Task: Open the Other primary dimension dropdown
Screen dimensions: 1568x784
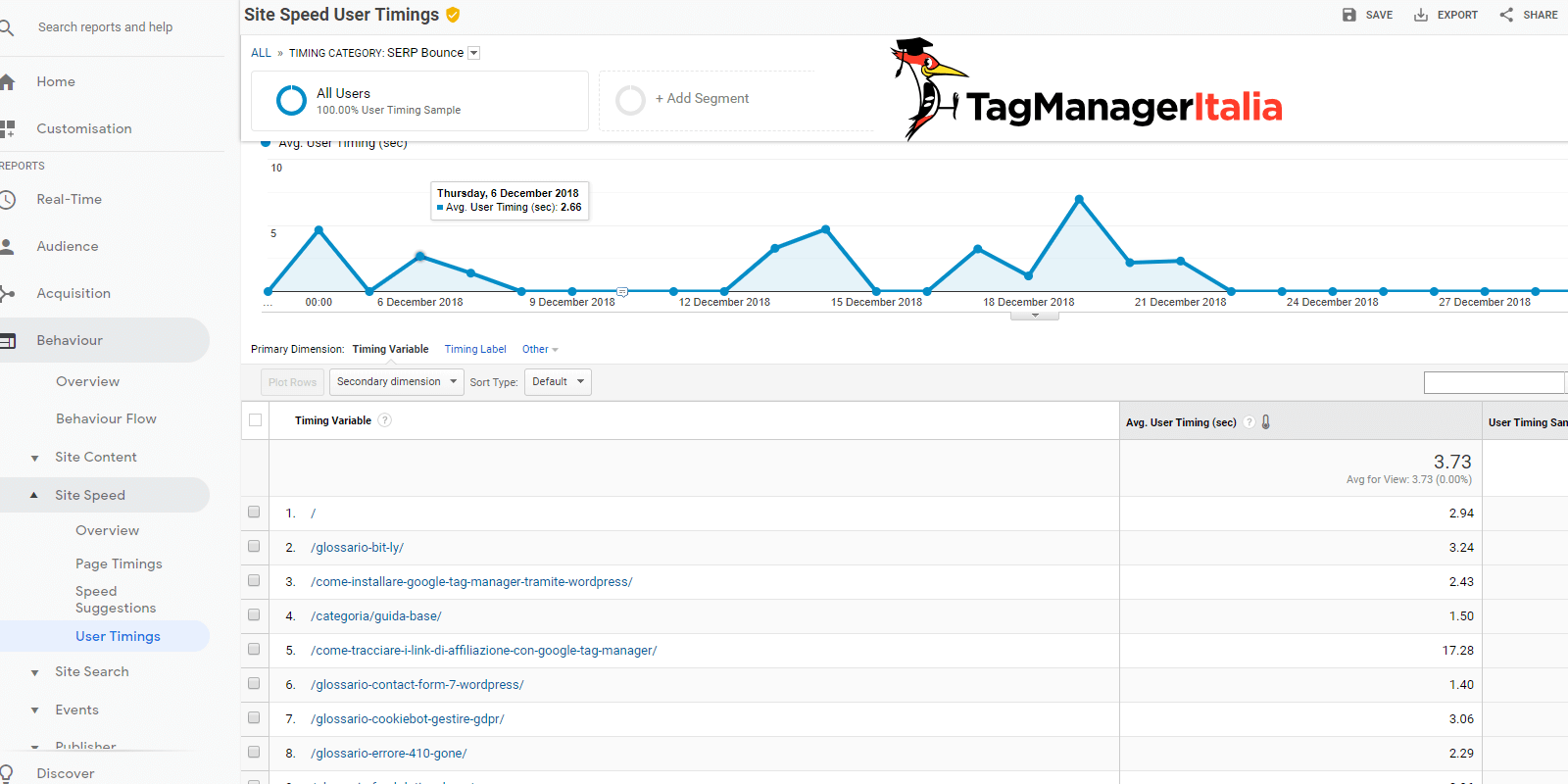Action: click(x=540, y=350)
